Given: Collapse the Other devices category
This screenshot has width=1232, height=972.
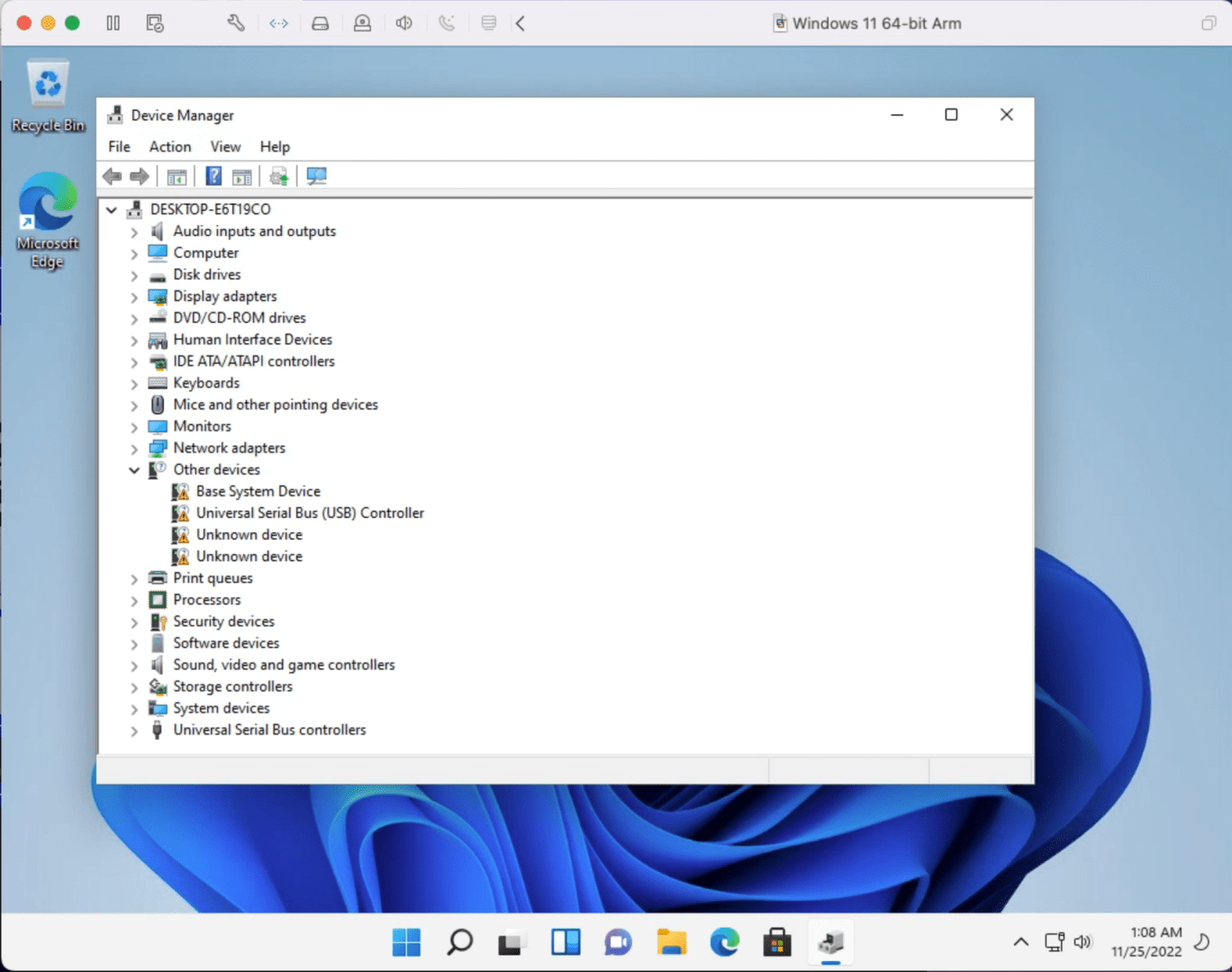Looking at the screenshot, I should tap(134, 470).
